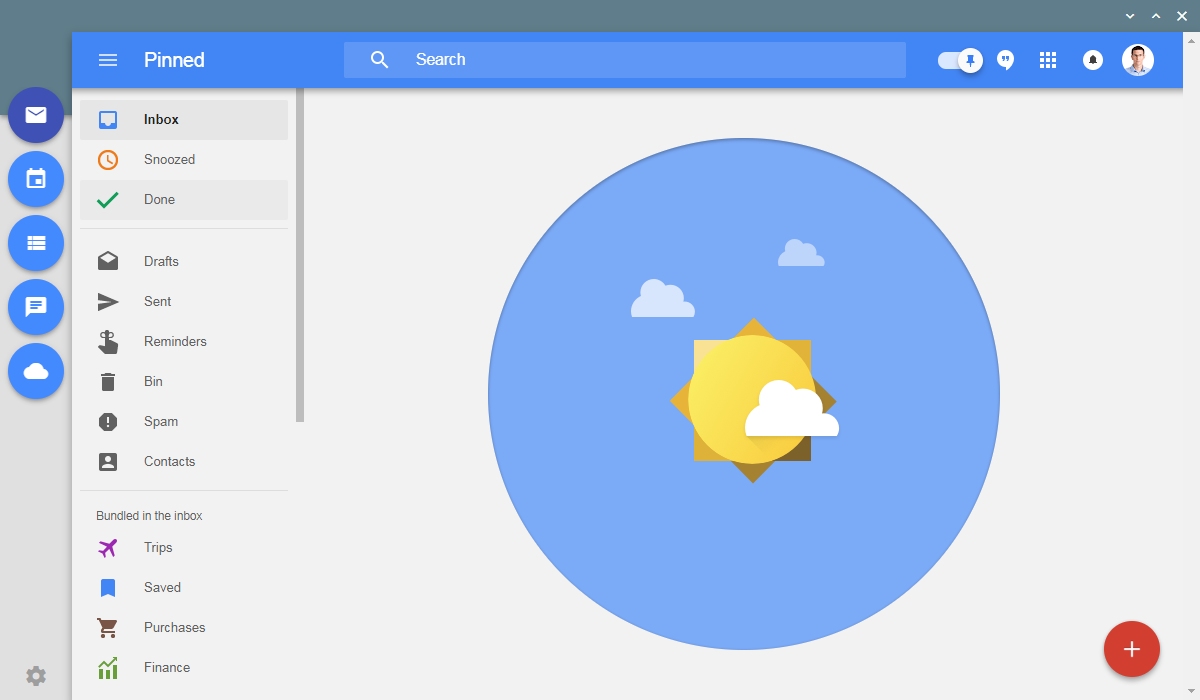Click the Drafts envelope icon
This screenshot has width=1200, height=700.
[108, 261]
